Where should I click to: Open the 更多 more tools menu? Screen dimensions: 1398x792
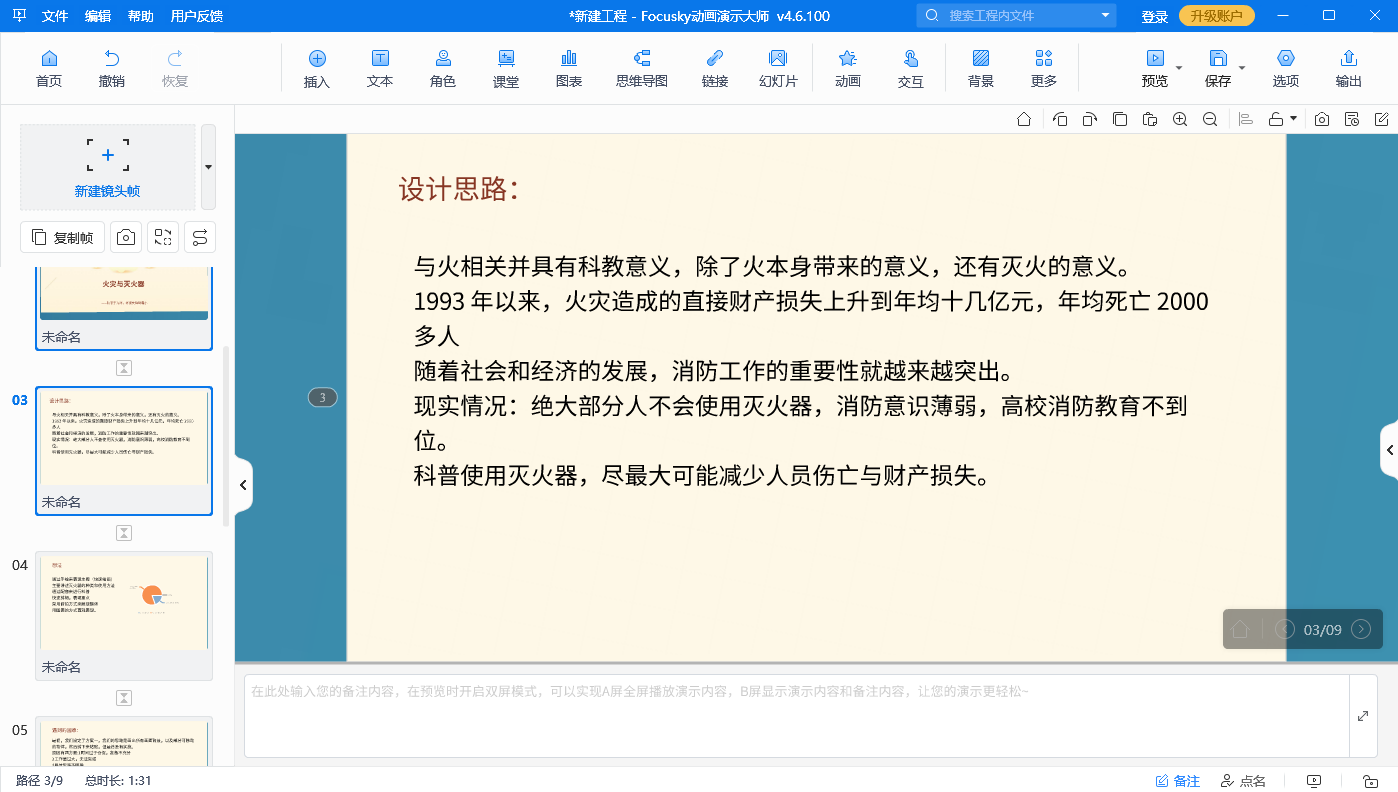[1044, 68]
